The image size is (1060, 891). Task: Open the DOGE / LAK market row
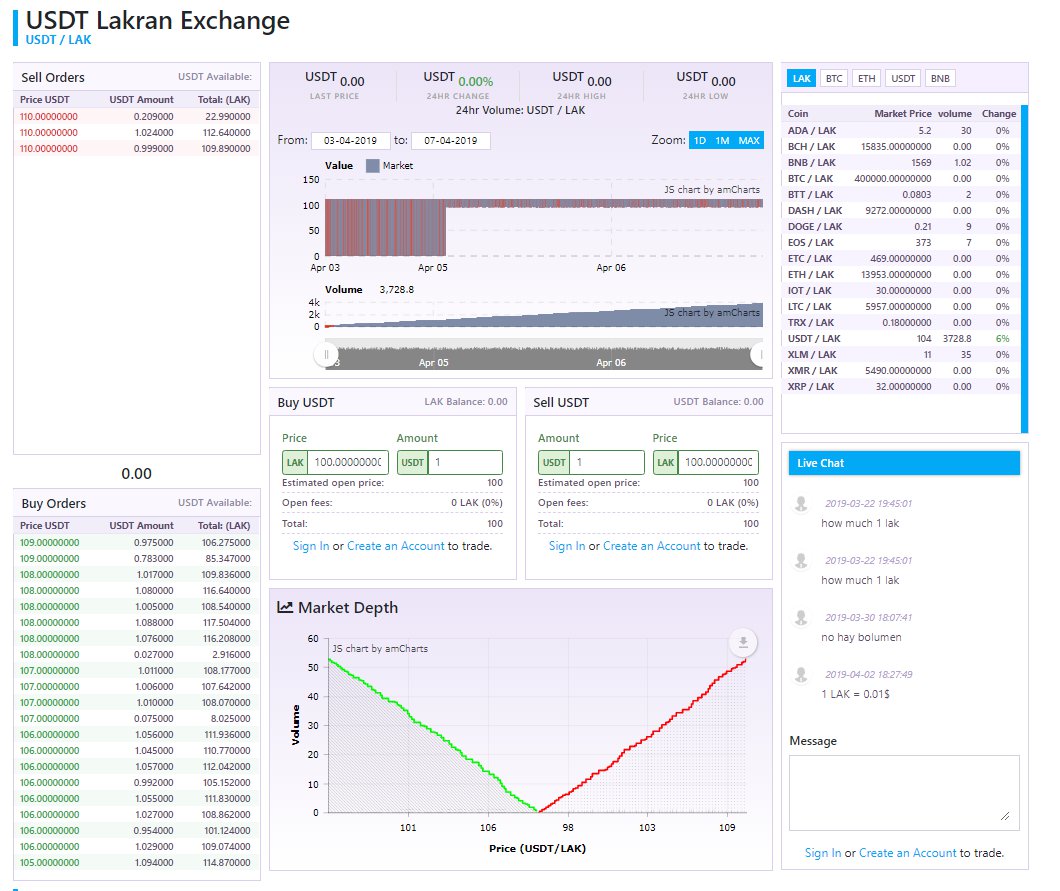[901, 226]
